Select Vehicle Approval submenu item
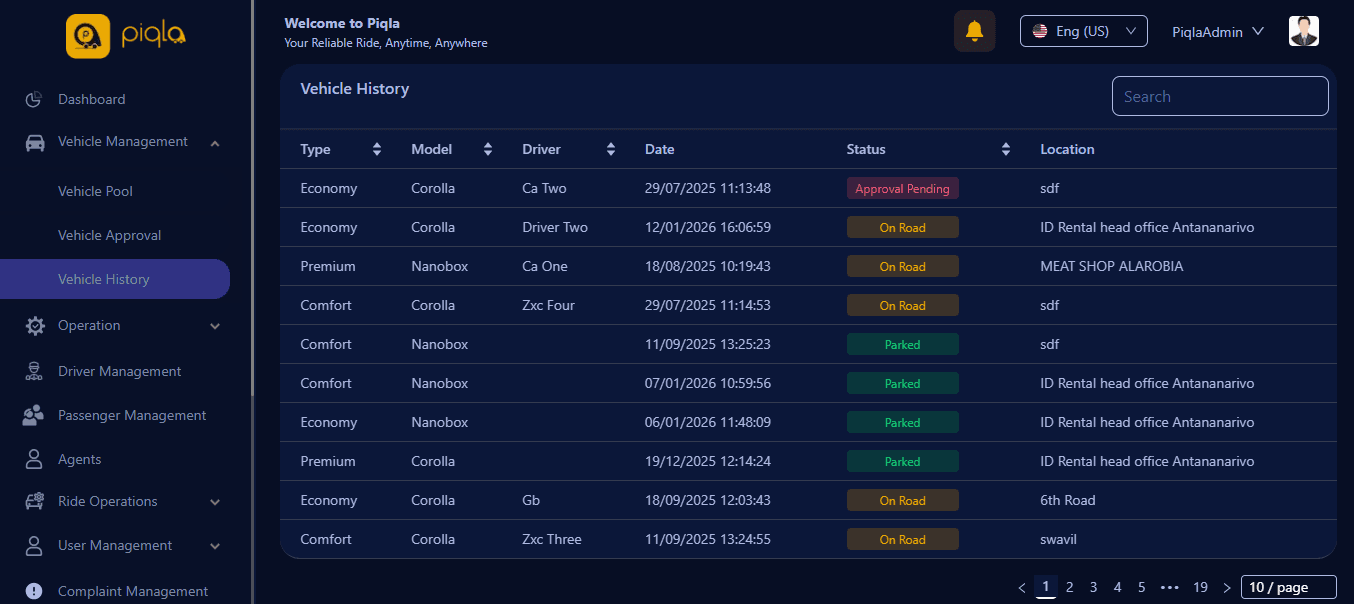This screenshot has width=1354, height=604. pos(109,235)
